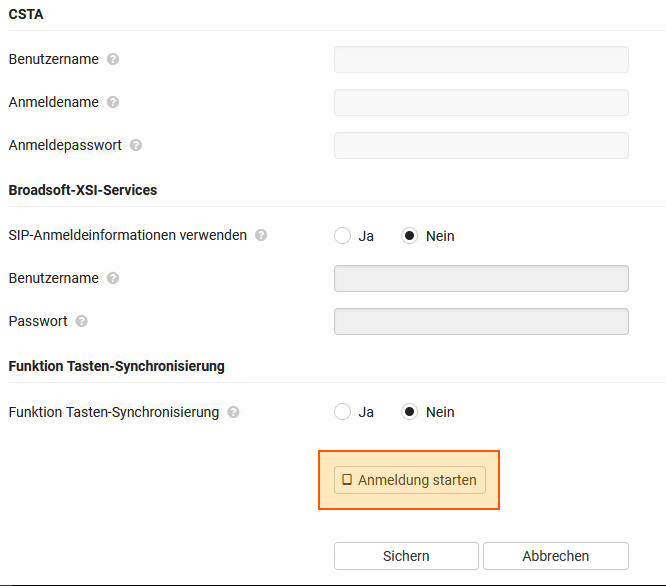Open help icon next to Broadsoft Benutzername
666x586 pixels.
coord(113,279)
